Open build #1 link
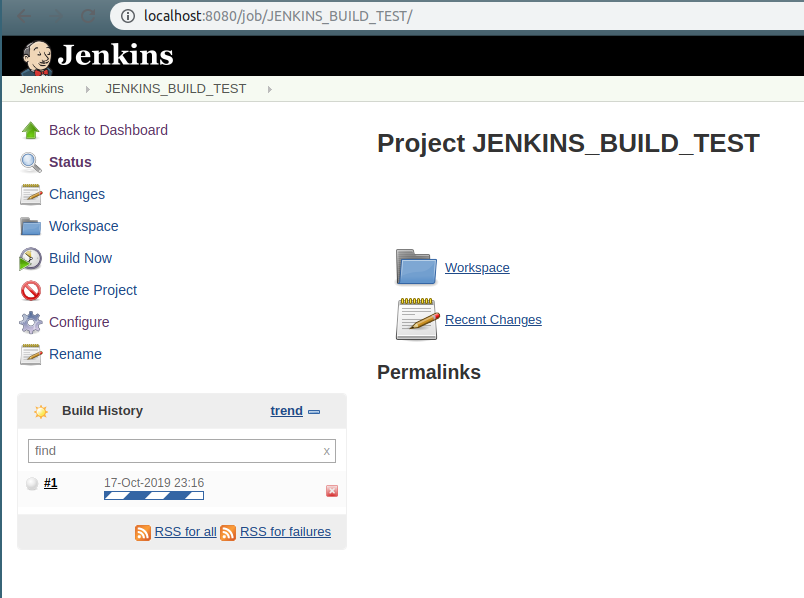The image size is (804, 598). [x=50, y=483]
